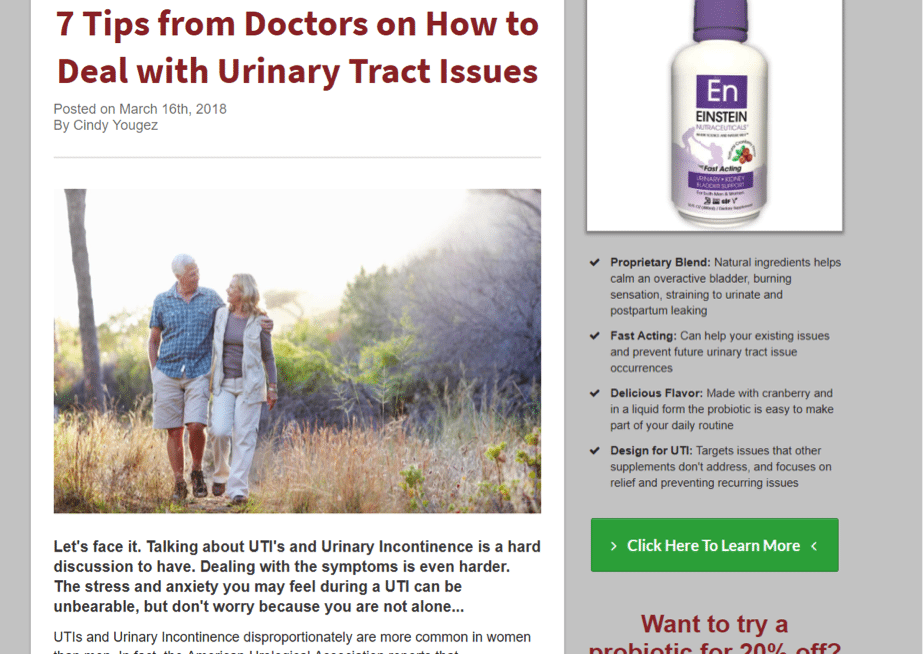This screenshot has width=923, height=655.
Task: Click the checkmark icon beside Proprietary Blend
Action: [595, 262]
